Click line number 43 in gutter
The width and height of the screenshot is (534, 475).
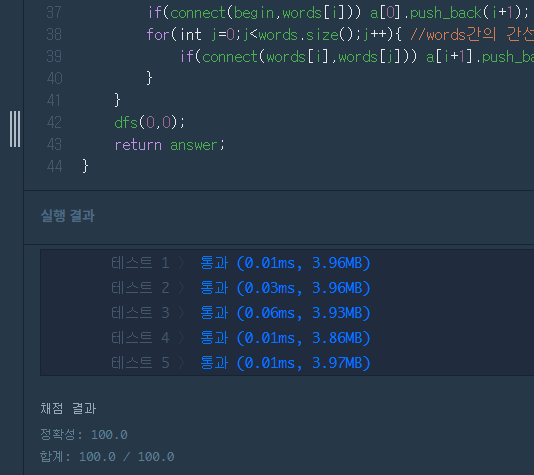pos(54,144)
